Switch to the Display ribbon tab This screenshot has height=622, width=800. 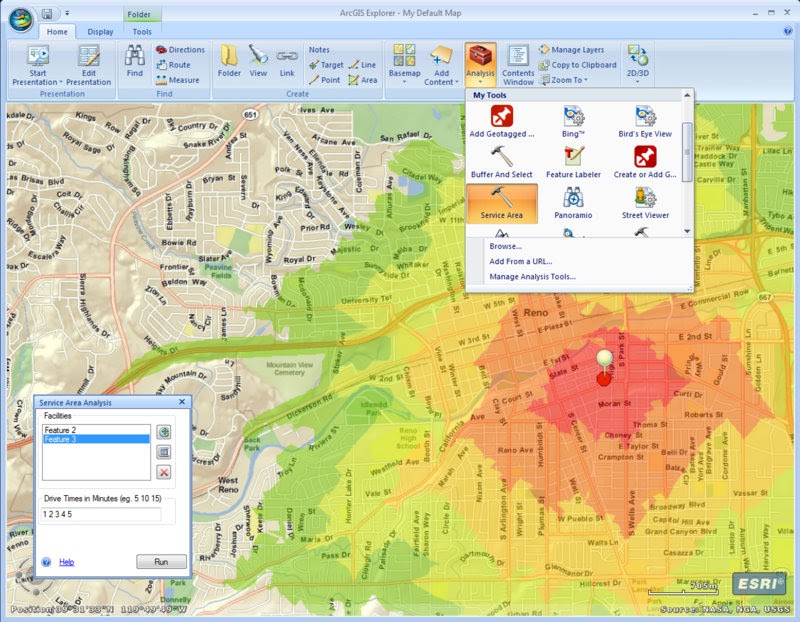pos(100,32)
